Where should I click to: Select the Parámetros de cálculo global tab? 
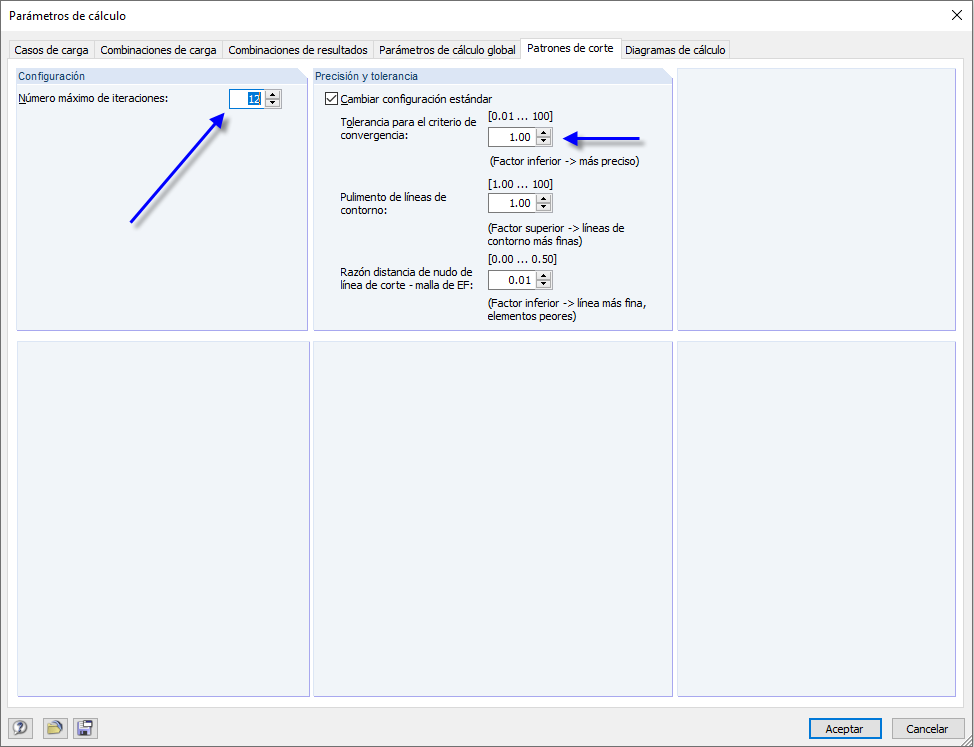pyautogui.click(x=447, y=50)
